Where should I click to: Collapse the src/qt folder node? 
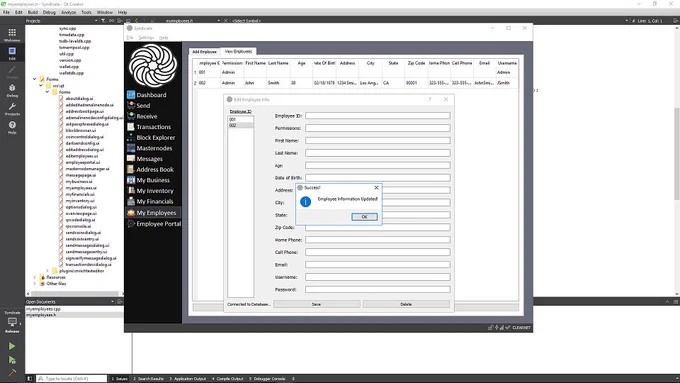41,85
